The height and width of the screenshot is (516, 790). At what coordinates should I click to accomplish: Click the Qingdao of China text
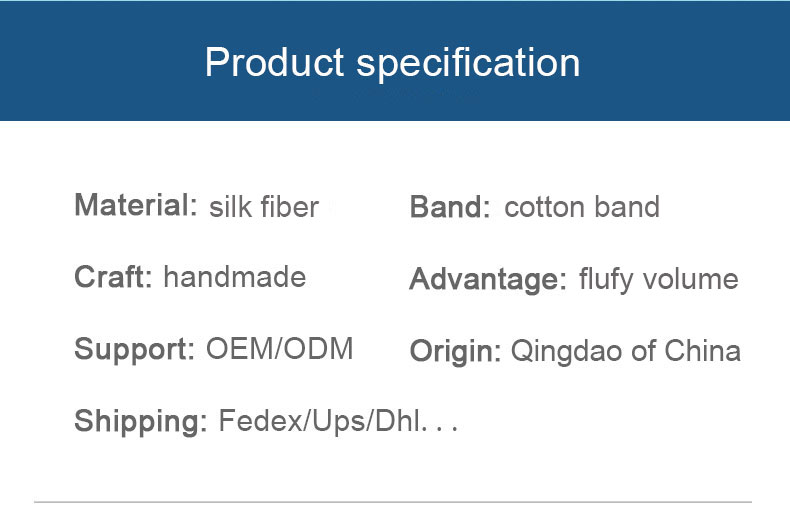click(x=626, y=351)
